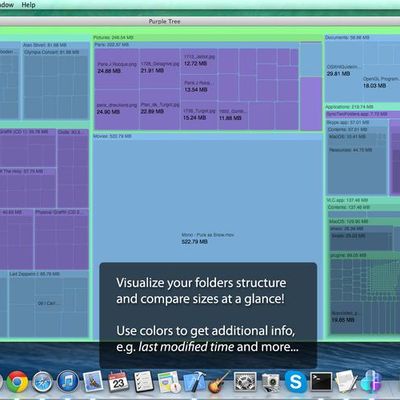Open the Help menu
The width and height of the screenshot is (400, 400).
coord(28,5)
